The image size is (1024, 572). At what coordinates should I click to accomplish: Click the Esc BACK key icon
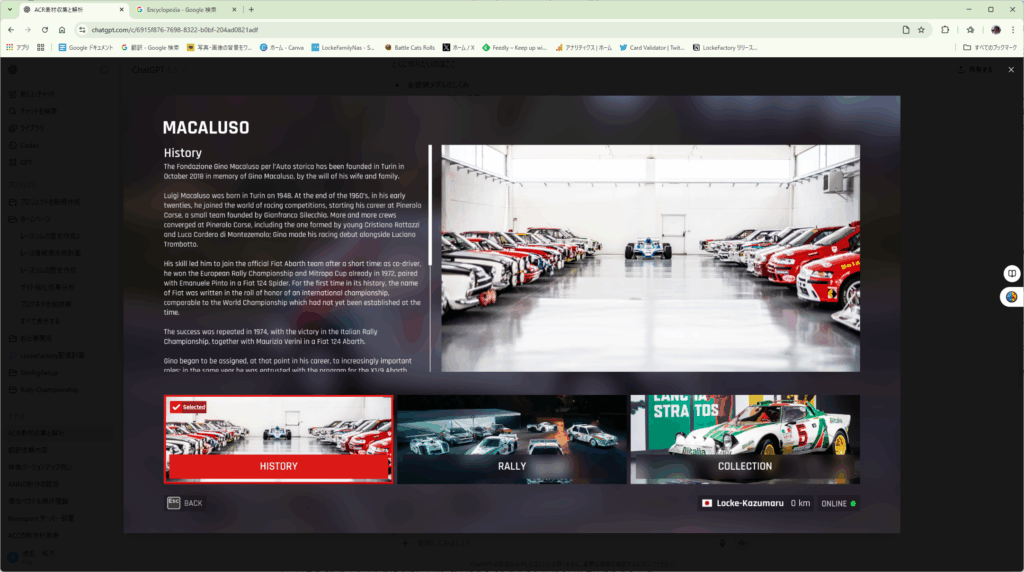[x=174, y=503]
